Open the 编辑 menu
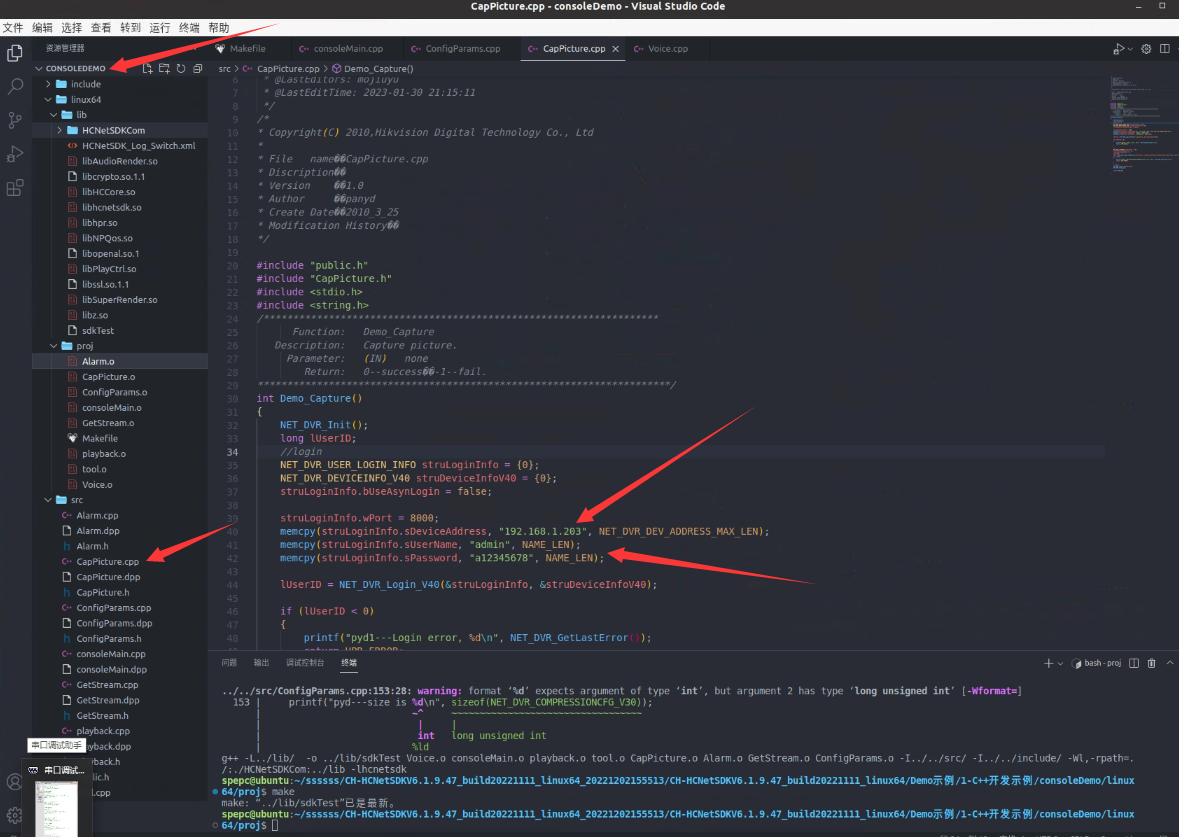This screenshot has width=1179, height=837. pyautogui.click(x=42, y=28)
